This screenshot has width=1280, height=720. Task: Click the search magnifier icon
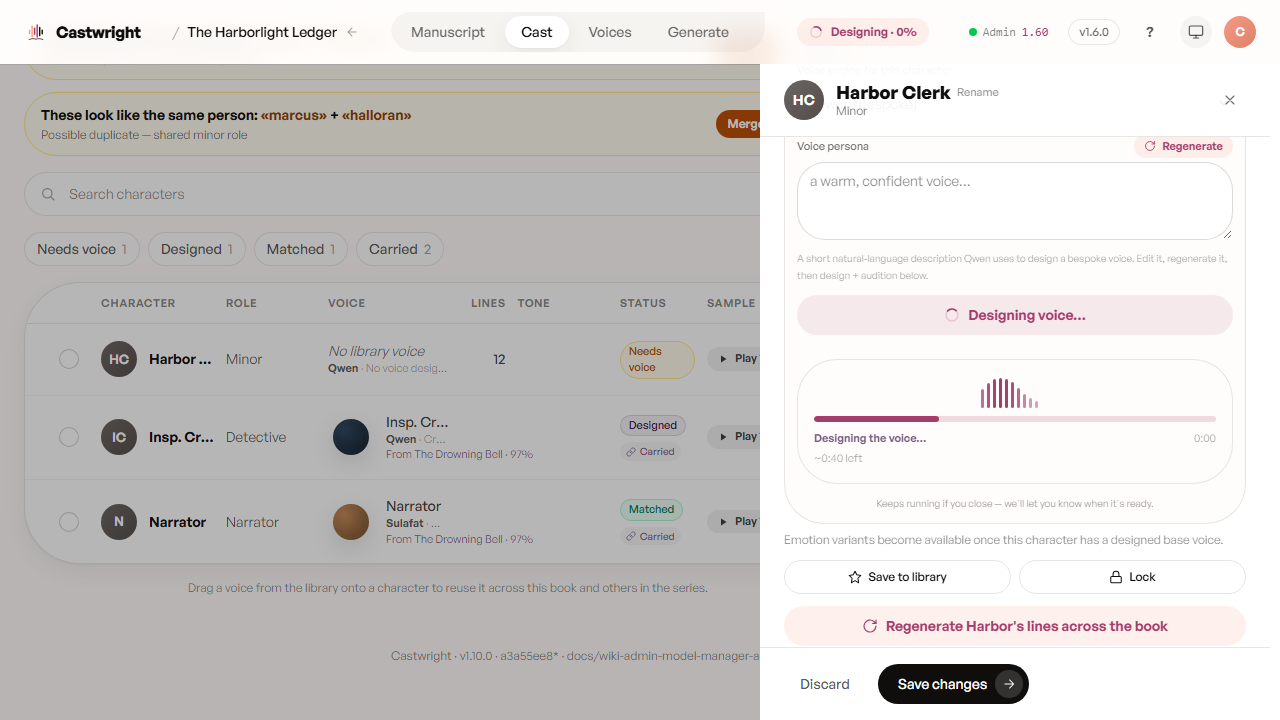[48, 194]
